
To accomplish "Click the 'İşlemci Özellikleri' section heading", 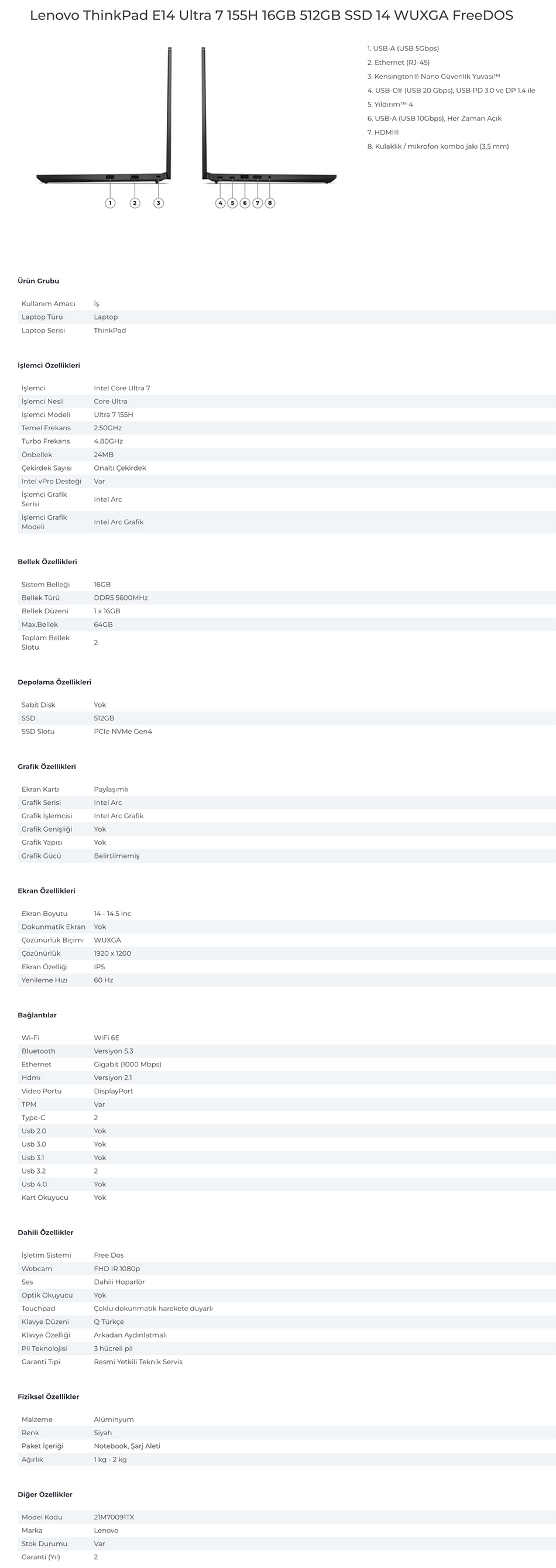I will point(49,366).
